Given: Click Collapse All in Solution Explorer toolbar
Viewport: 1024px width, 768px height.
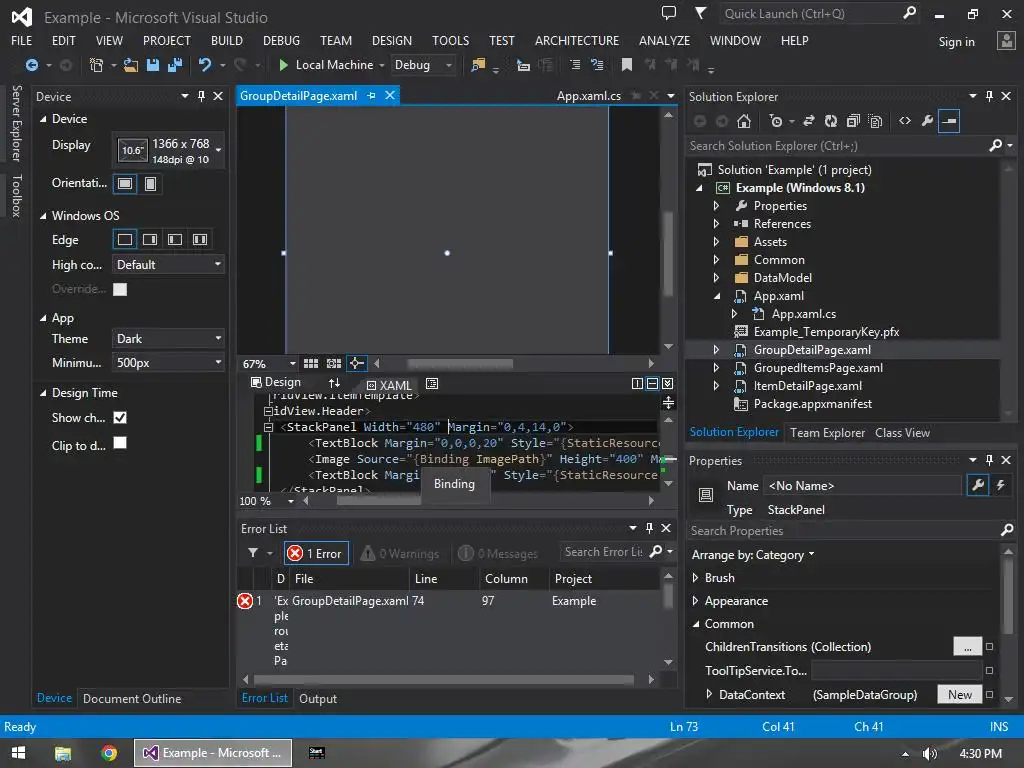Looking at the screenshot, I should click(853, 121).
